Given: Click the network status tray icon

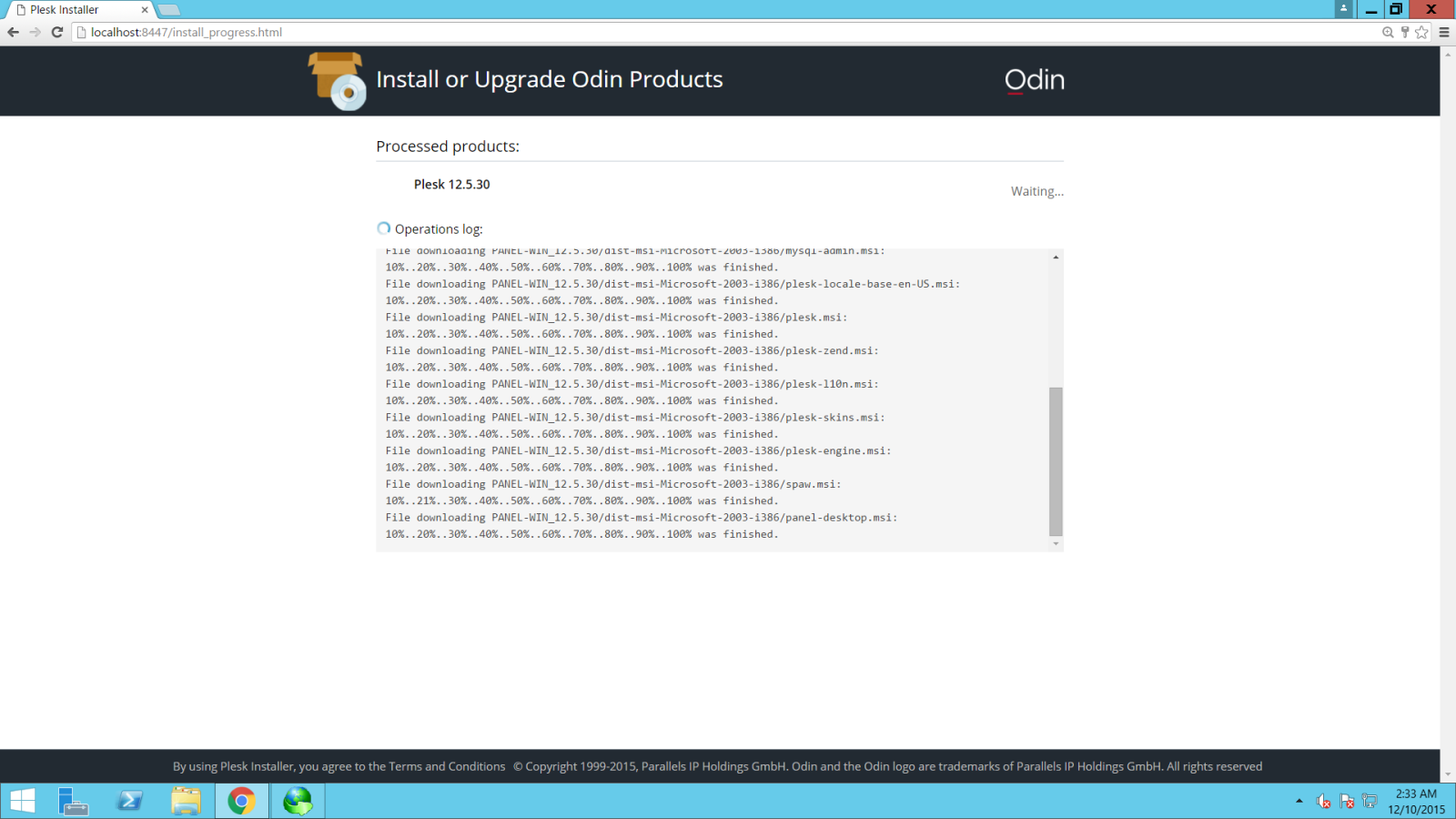Looking at the screenshot, I should [x=1370, y=802].
